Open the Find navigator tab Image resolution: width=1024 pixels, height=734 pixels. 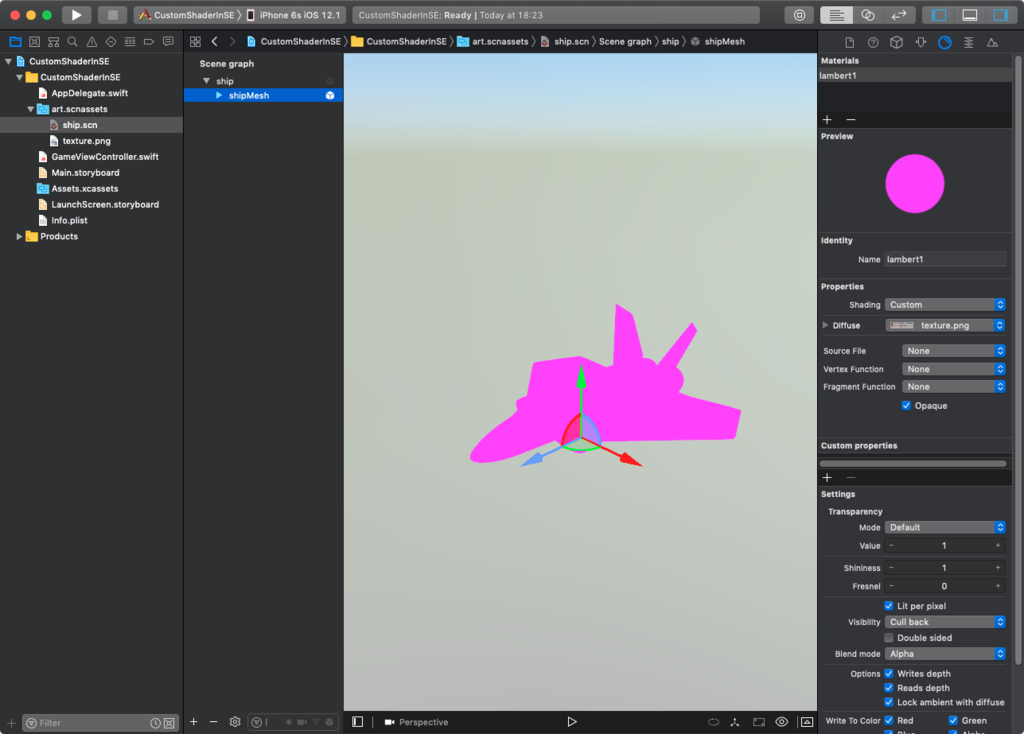(72, 42)
